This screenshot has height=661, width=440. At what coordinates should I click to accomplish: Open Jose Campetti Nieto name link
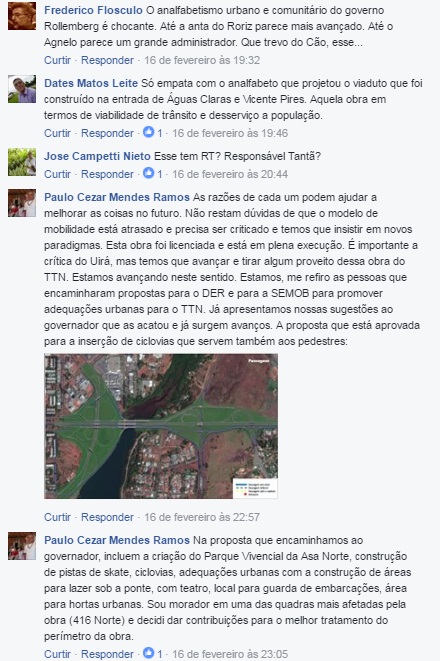coord(97,156)
